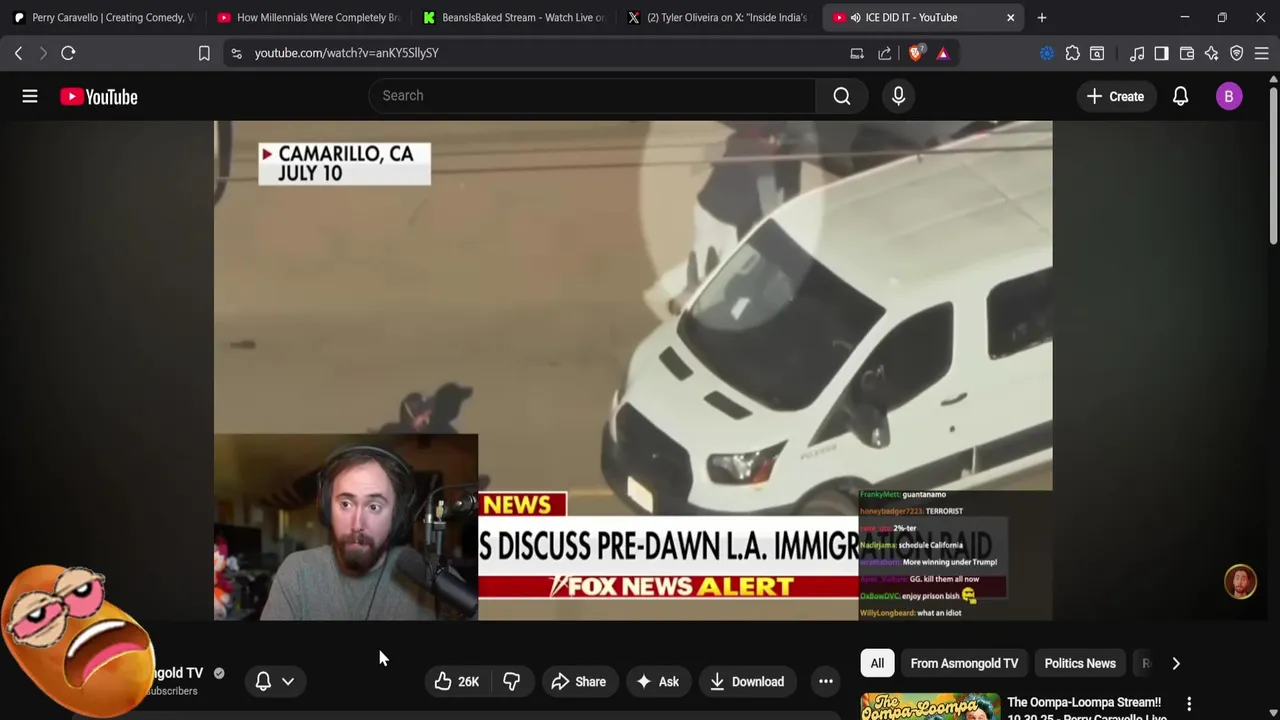Dislike the video with thumbs down
Screen dimensions: 1280x720
[x=511, y=682]
